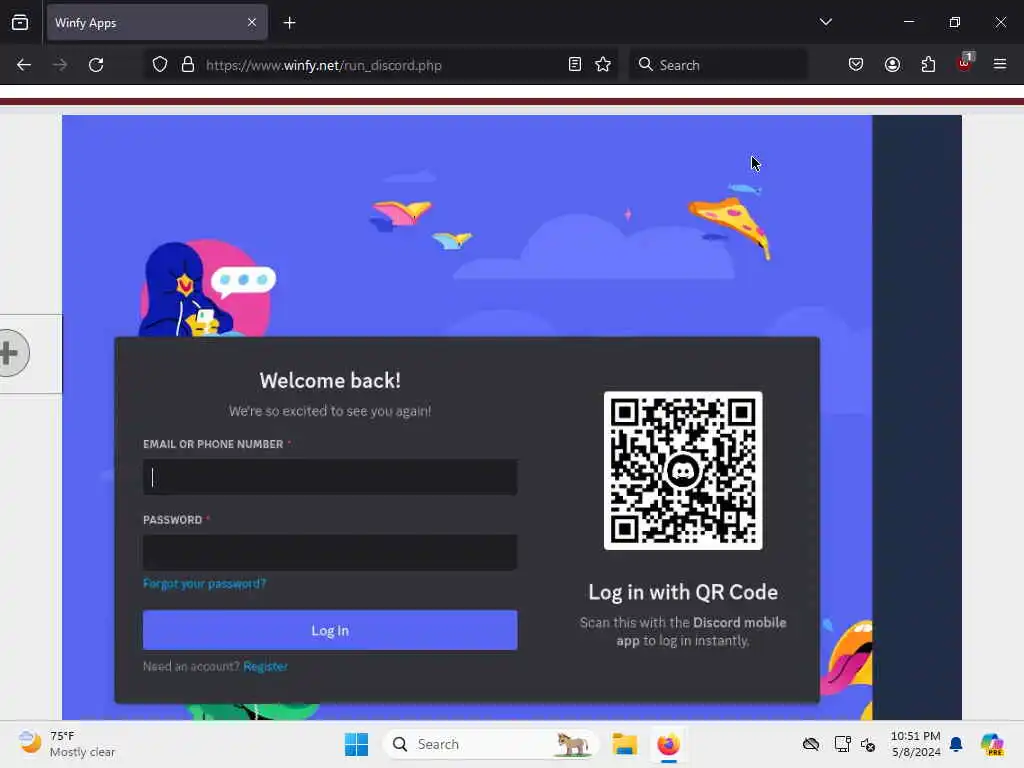Screen dimensions: 1024x768
Task: Focus the Email or Phone Number field
Action: point(330,477)
